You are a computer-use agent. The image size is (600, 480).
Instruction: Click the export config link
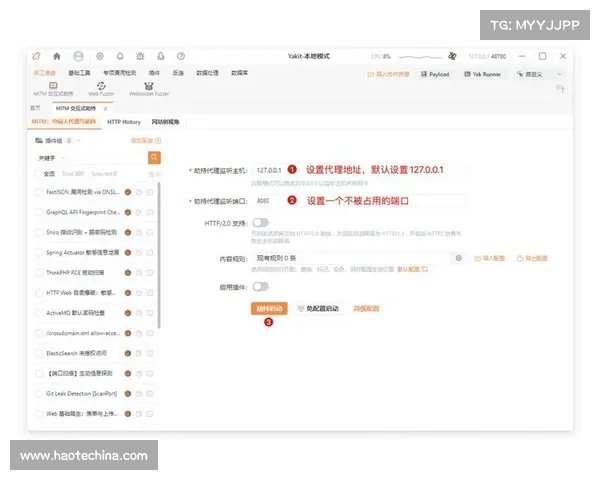tap(532, 258)
